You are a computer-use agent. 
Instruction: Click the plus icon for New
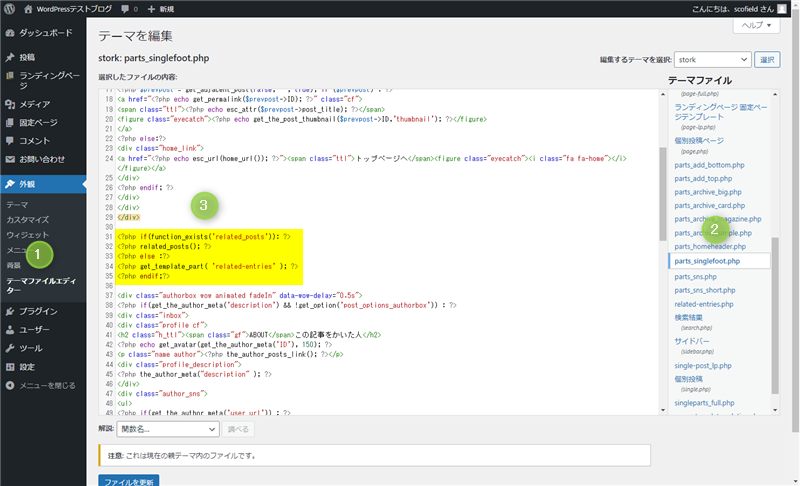tap(151, 9)
